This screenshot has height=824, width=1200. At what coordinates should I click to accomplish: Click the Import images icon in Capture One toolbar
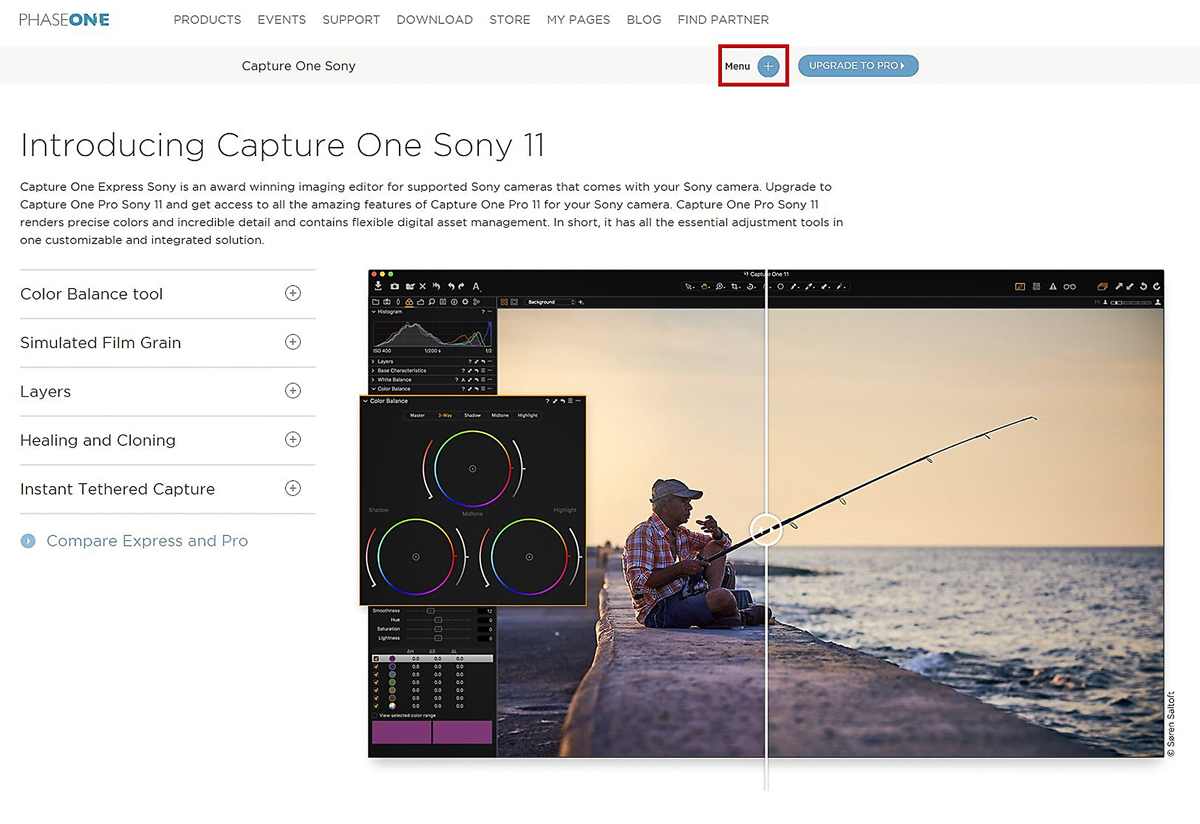378,286
